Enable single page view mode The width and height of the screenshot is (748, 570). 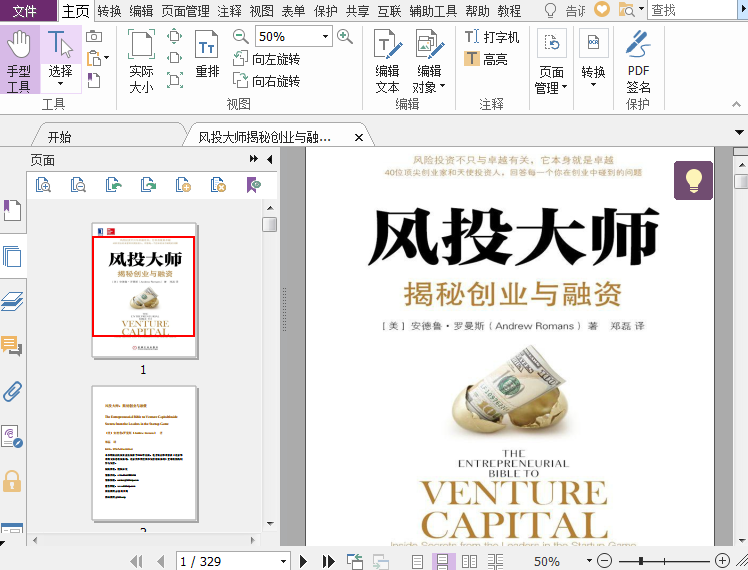coord(417,561)
